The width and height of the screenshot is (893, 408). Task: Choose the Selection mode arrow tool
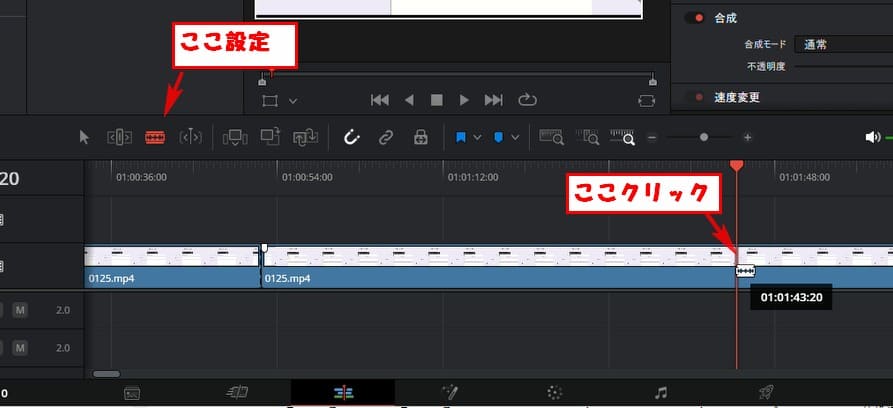85,137
